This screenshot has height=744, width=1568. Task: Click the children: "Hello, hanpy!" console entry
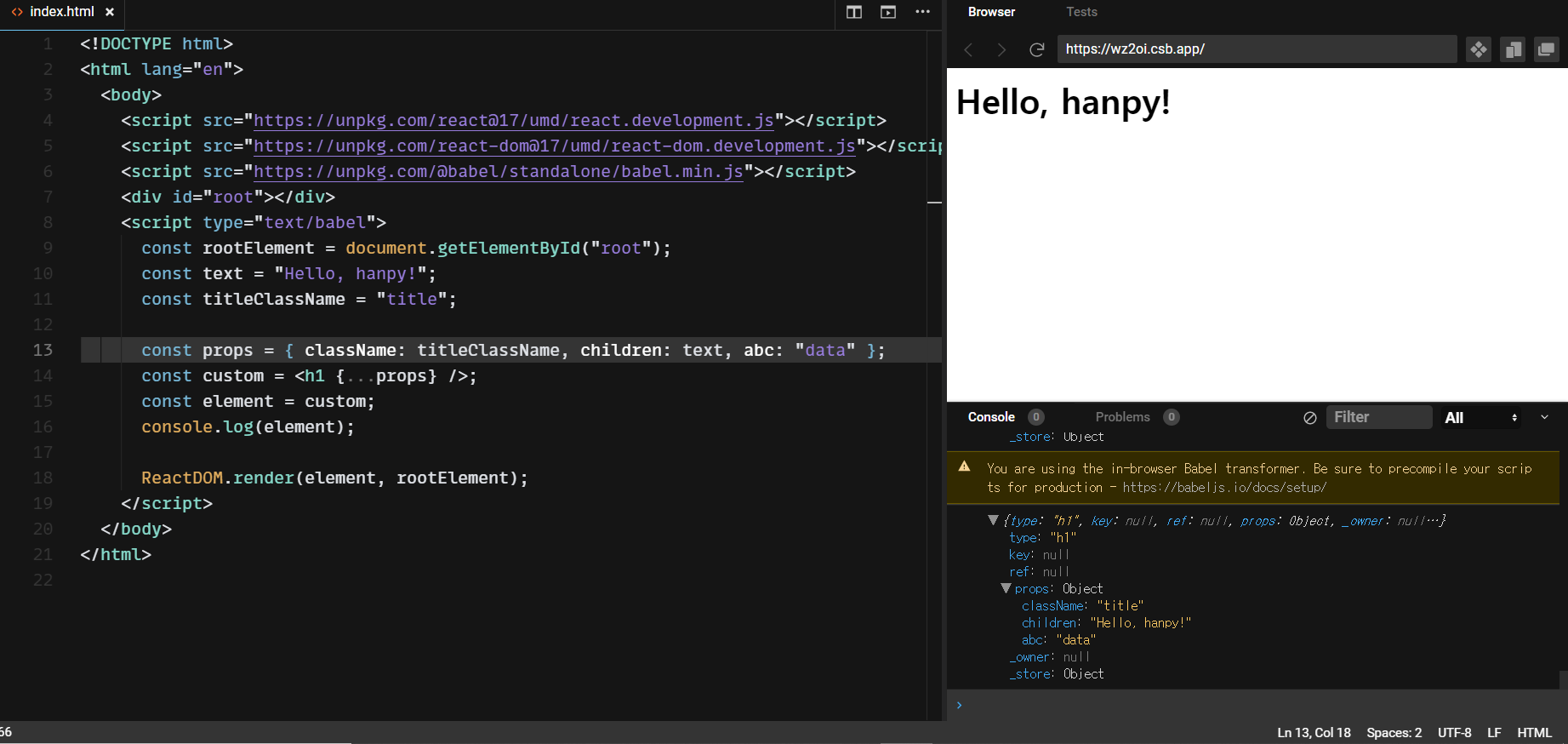point(1106,623)
